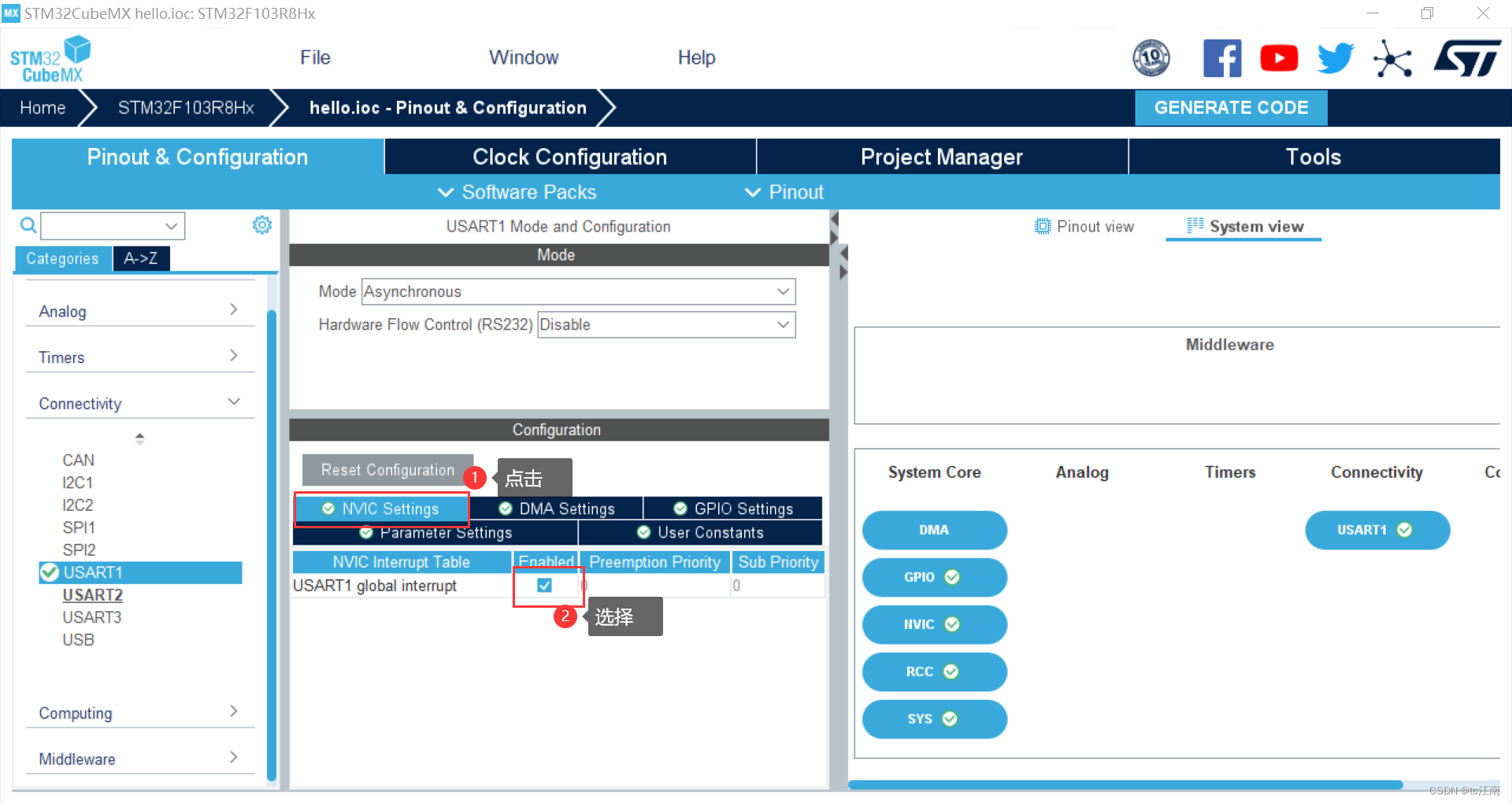This screenshot has height=803, width=1512.
Task: Click Reset Configuration button
Action: (x=387, y=470)
